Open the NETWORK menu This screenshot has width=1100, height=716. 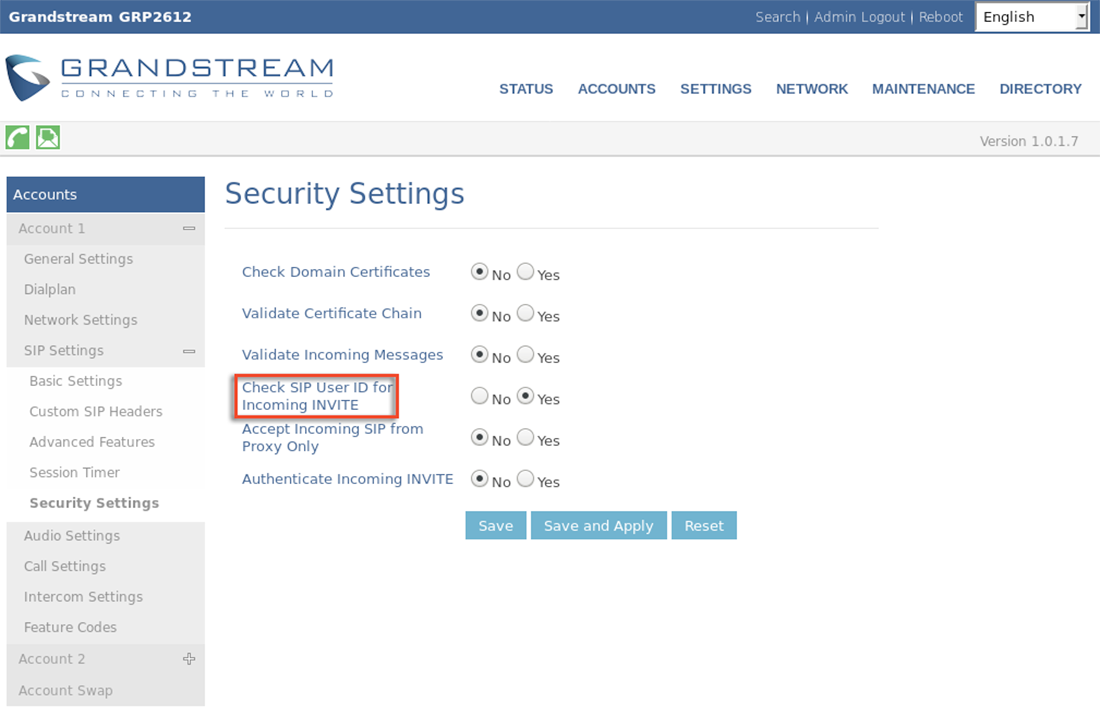tap(812, 89)
